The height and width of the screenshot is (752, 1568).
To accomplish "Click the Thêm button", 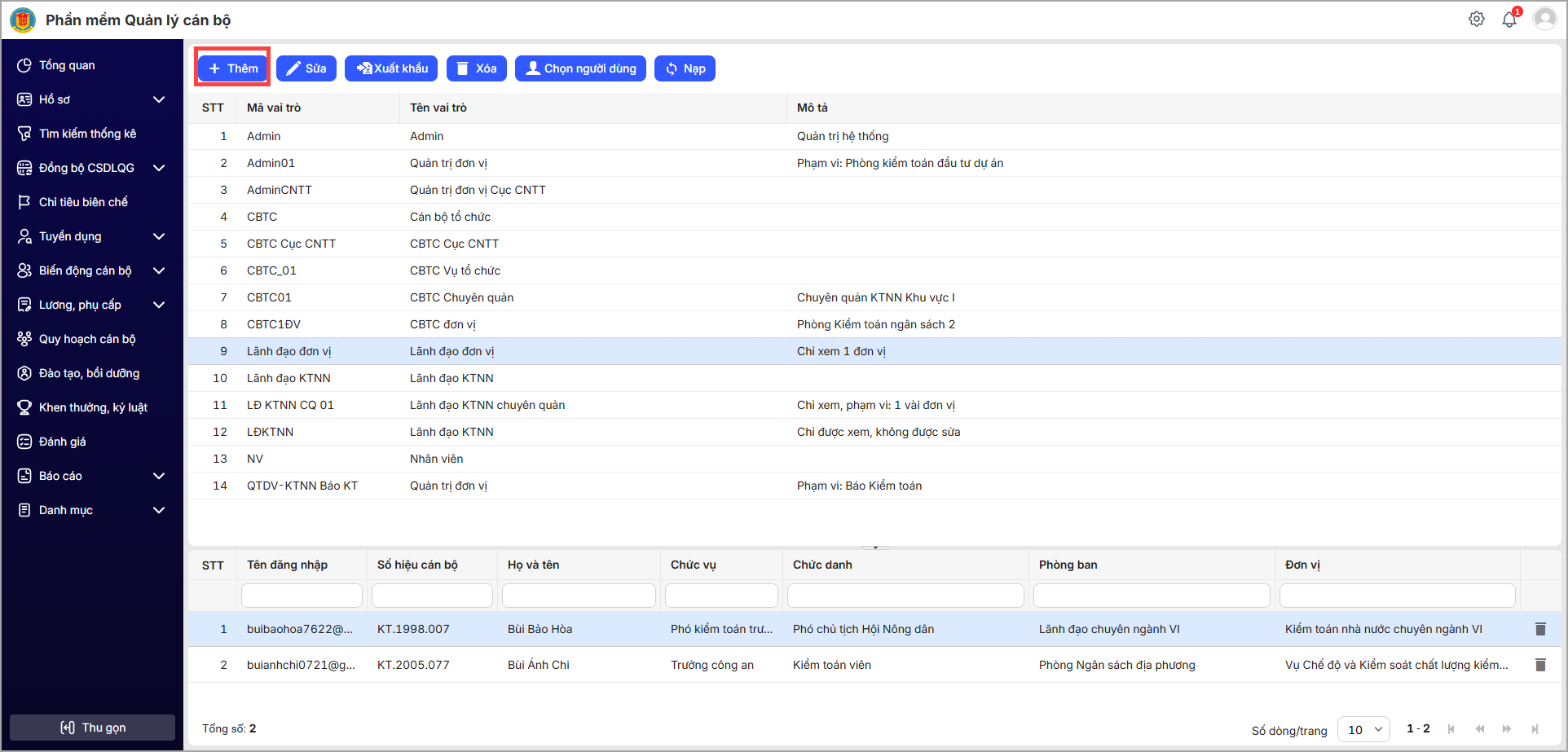I will 233,68.
